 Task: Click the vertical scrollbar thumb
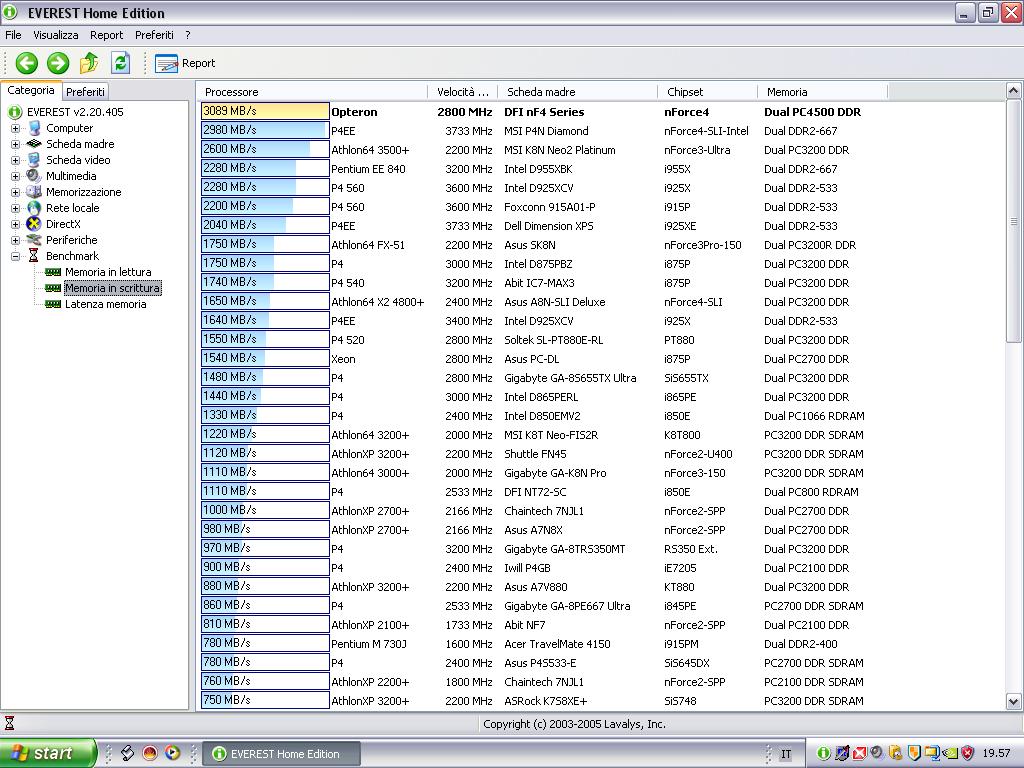coord(1013,221)
